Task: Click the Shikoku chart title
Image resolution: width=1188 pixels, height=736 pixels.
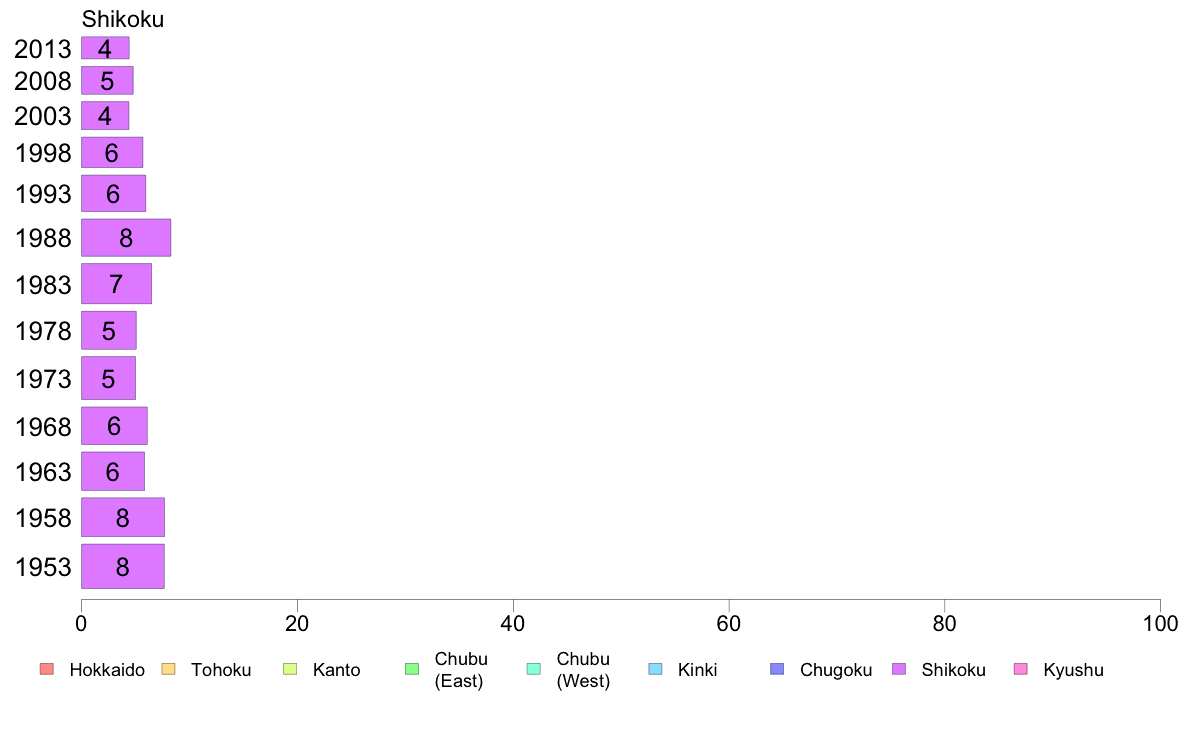Action: point(123,19)
